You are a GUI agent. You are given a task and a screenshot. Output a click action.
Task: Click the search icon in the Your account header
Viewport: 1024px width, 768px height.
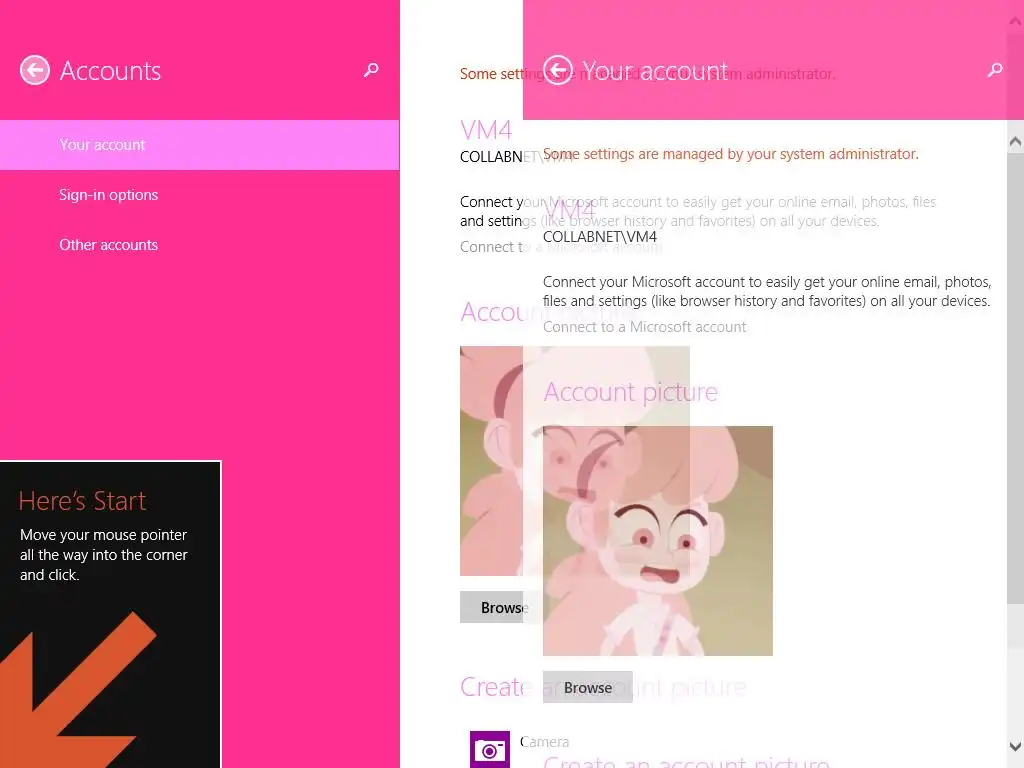coord(995,70)
